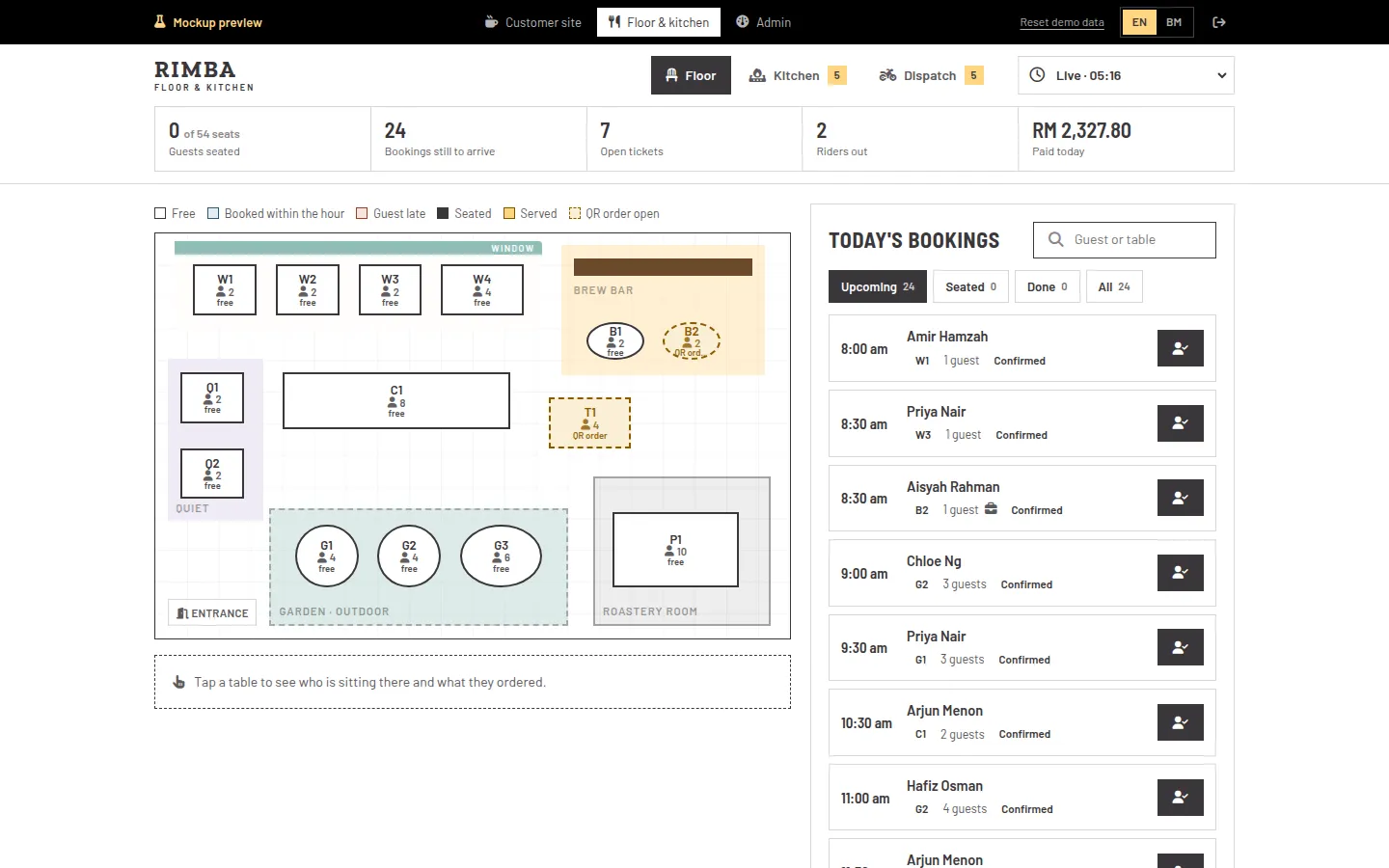This screenshot has width=1389, height=868.
Task: Click the Chloe Ng guest name
Action: [934, 561]
